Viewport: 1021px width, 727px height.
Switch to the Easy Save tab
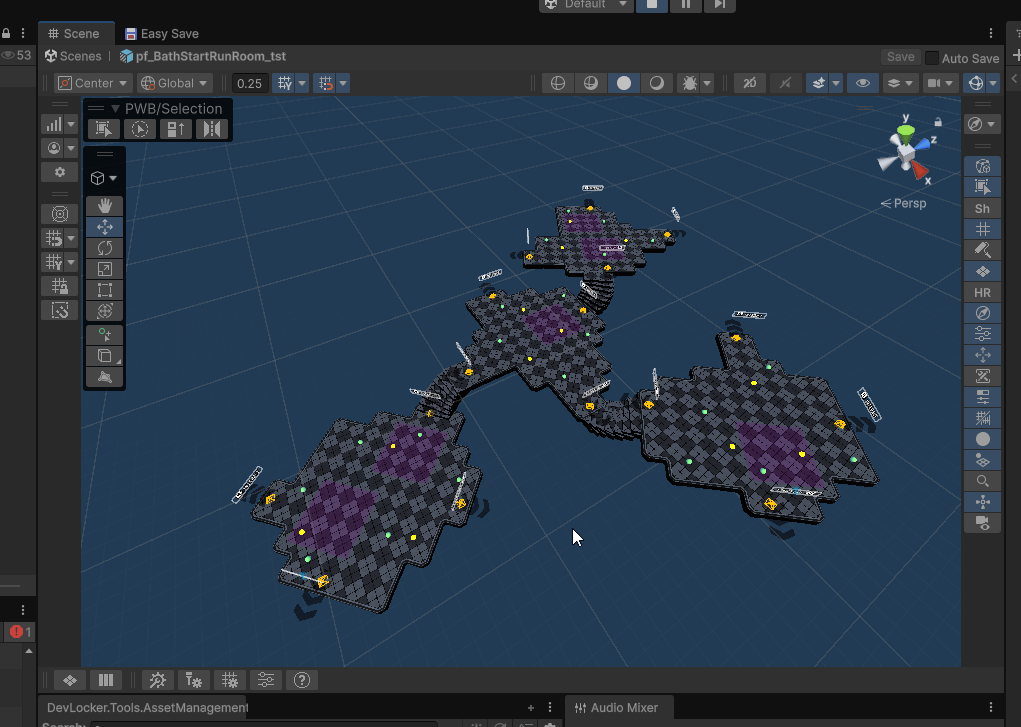(x=161, y=34)
